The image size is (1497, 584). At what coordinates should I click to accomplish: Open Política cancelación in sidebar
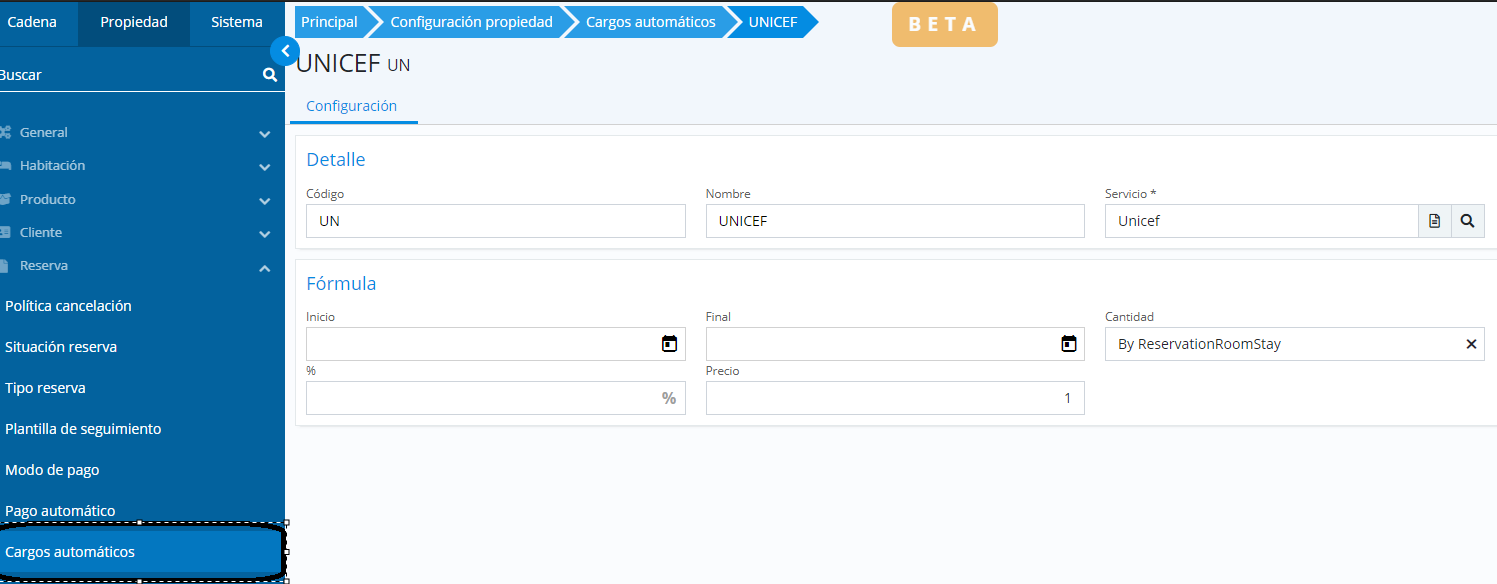68,306
